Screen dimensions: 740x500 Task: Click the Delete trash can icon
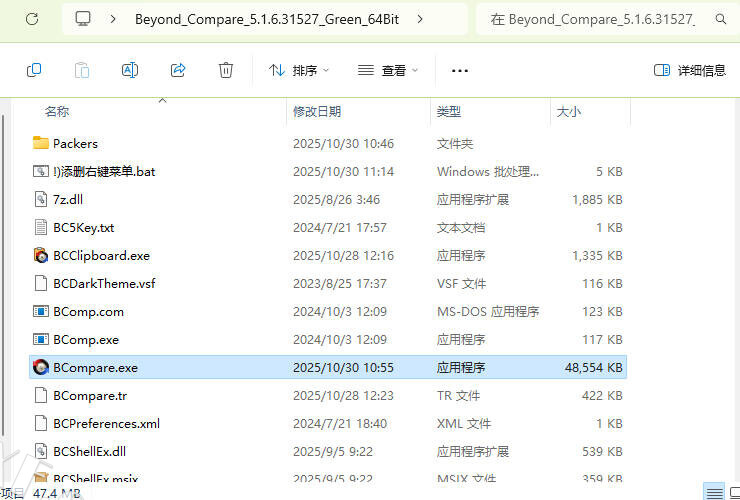point(226,70)
